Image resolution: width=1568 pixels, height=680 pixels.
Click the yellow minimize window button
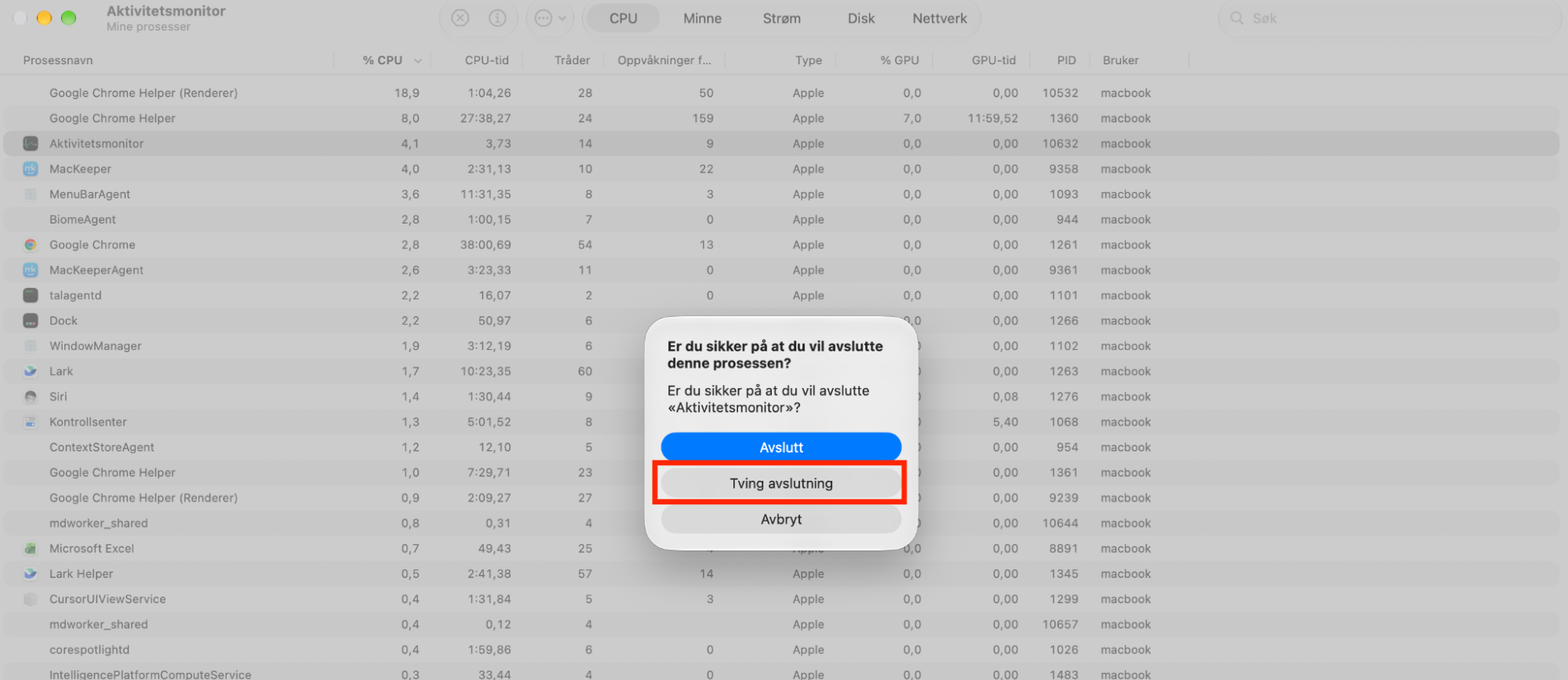(x=44, y=18)
